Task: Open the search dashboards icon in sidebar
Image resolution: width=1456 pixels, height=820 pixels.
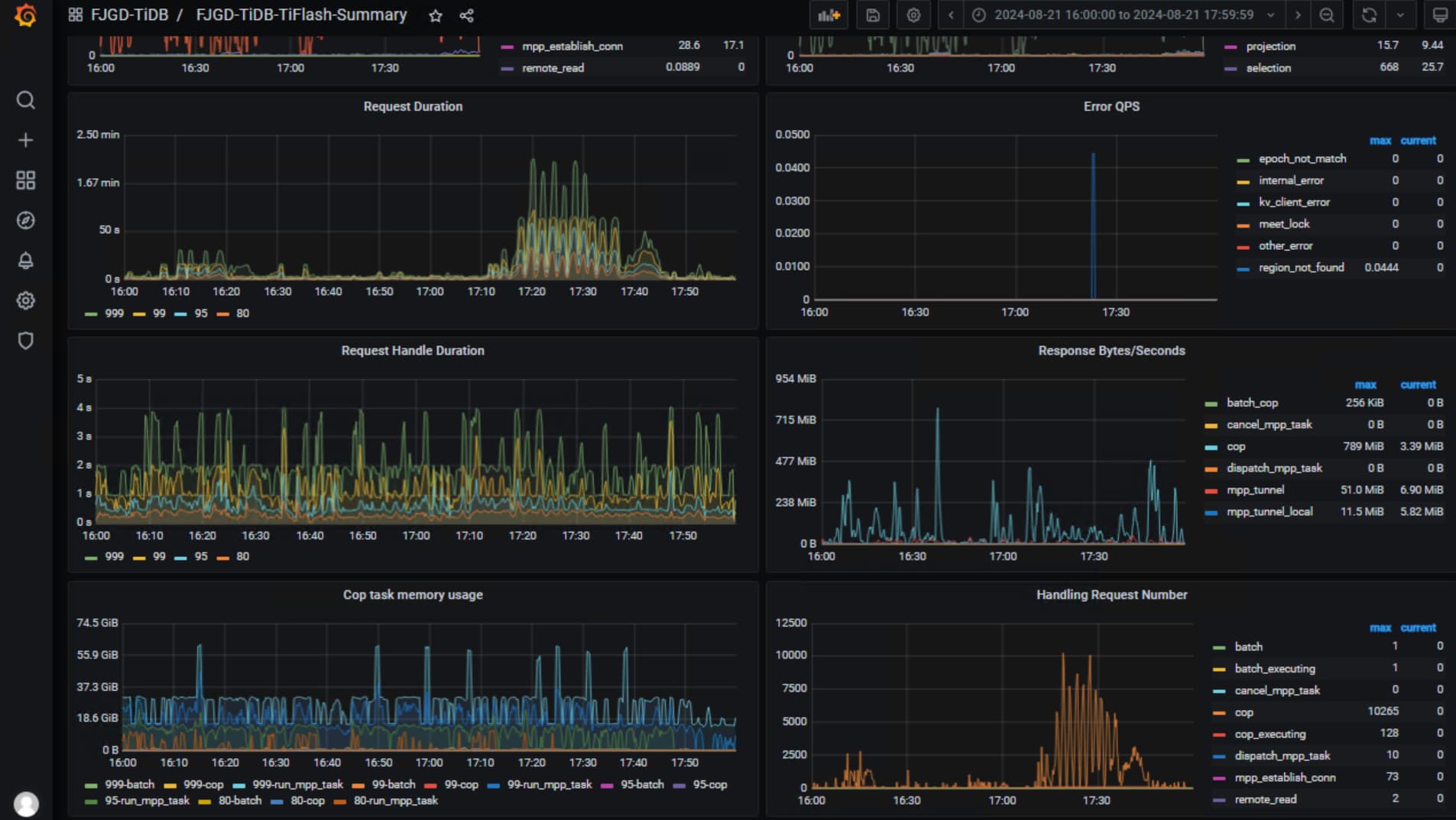Action: click(25, 100)
